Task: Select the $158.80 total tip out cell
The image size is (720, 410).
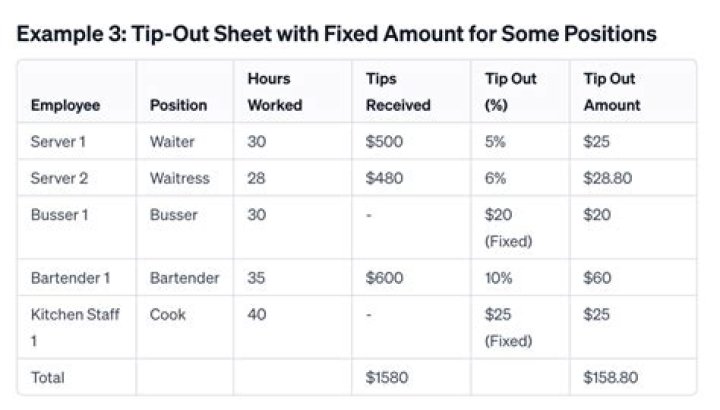Action: coord(611,378)
